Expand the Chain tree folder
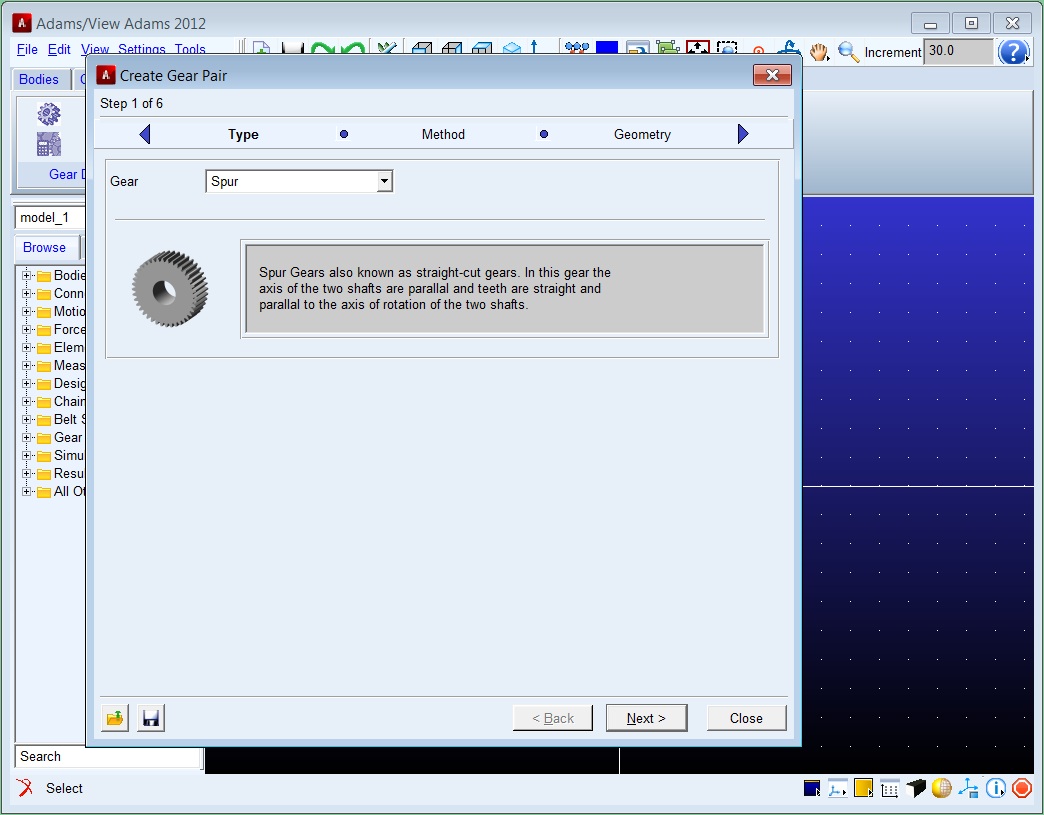 [x=27, y=401]
